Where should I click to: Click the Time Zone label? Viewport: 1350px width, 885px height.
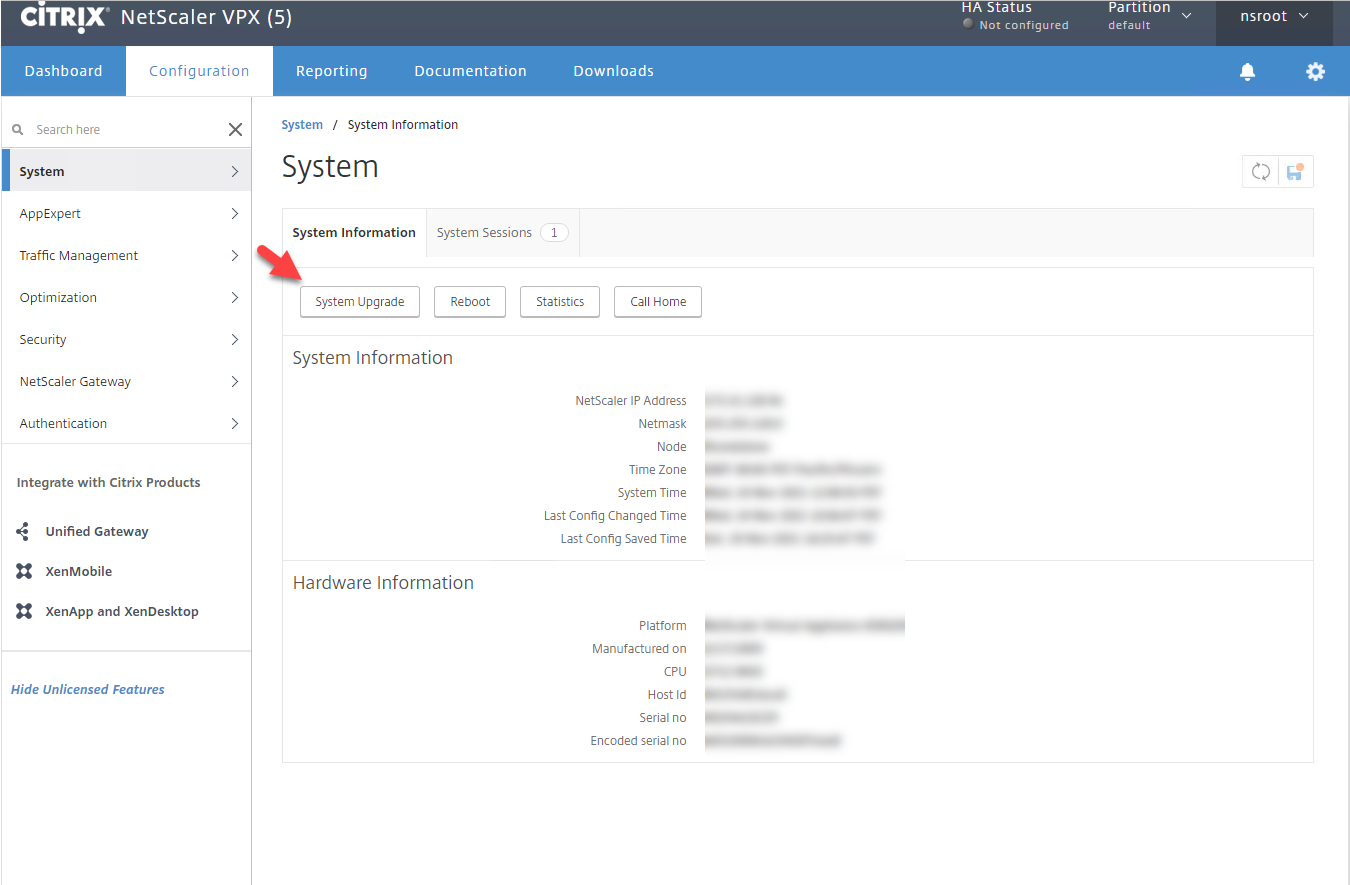(x=658, y=469)
